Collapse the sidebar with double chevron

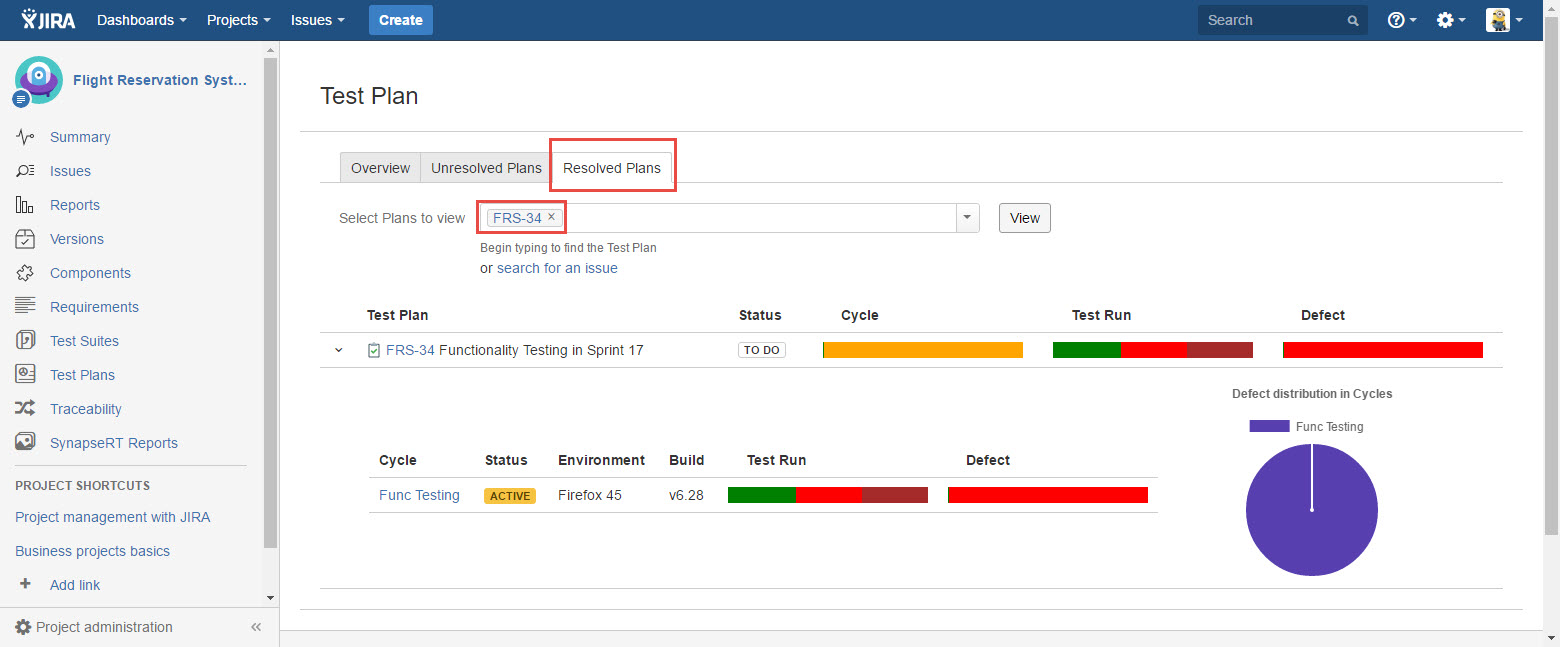(x=256, y=627)
